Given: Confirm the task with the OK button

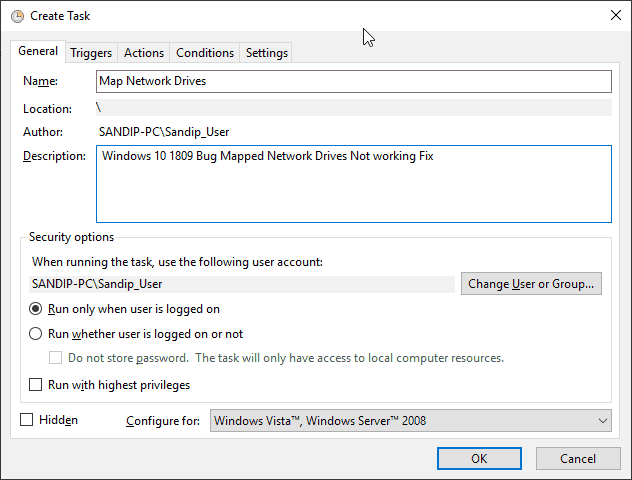Looking at the screenshot, I should pos(479,459).
